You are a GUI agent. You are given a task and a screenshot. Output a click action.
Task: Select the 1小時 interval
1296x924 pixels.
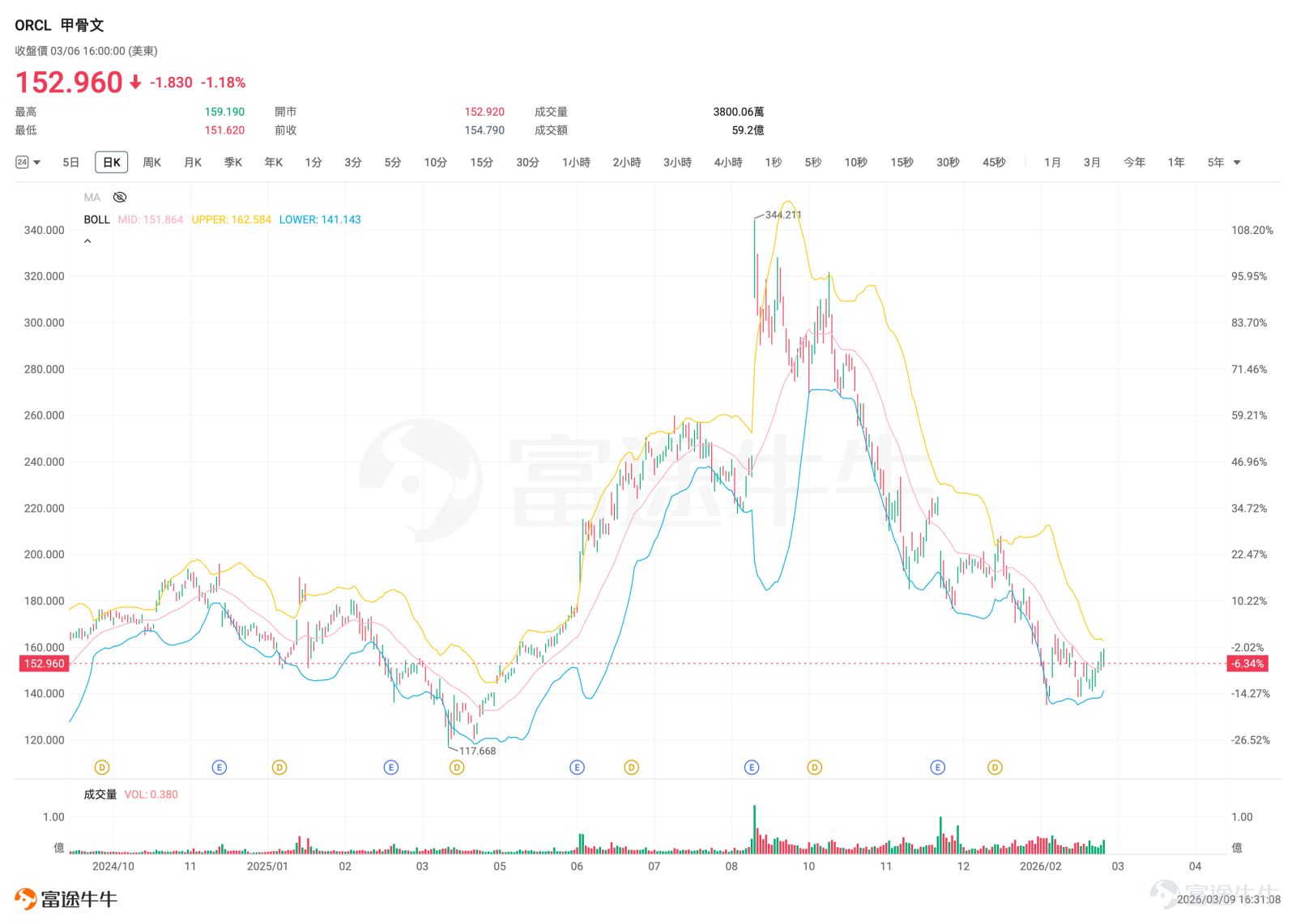pyautogui.click(x=577, y=163)
